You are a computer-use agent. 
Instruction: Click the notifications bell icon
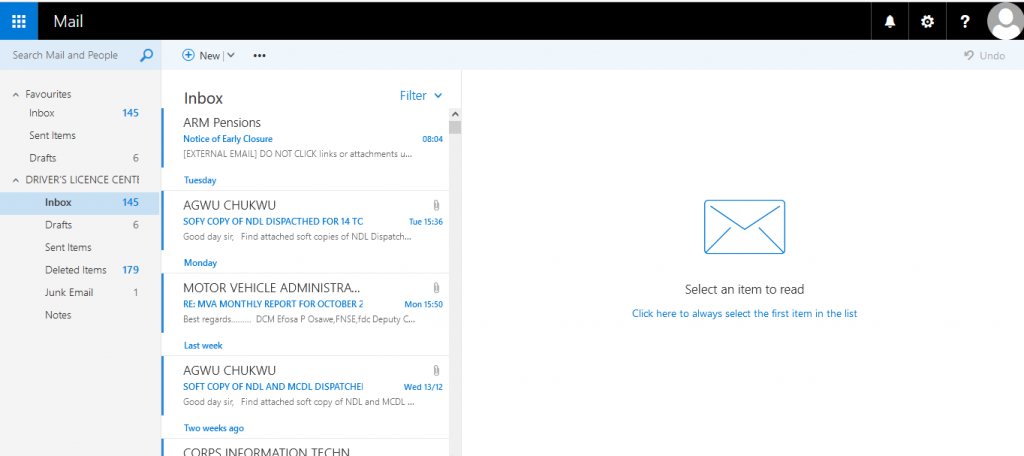pos(890,21)
